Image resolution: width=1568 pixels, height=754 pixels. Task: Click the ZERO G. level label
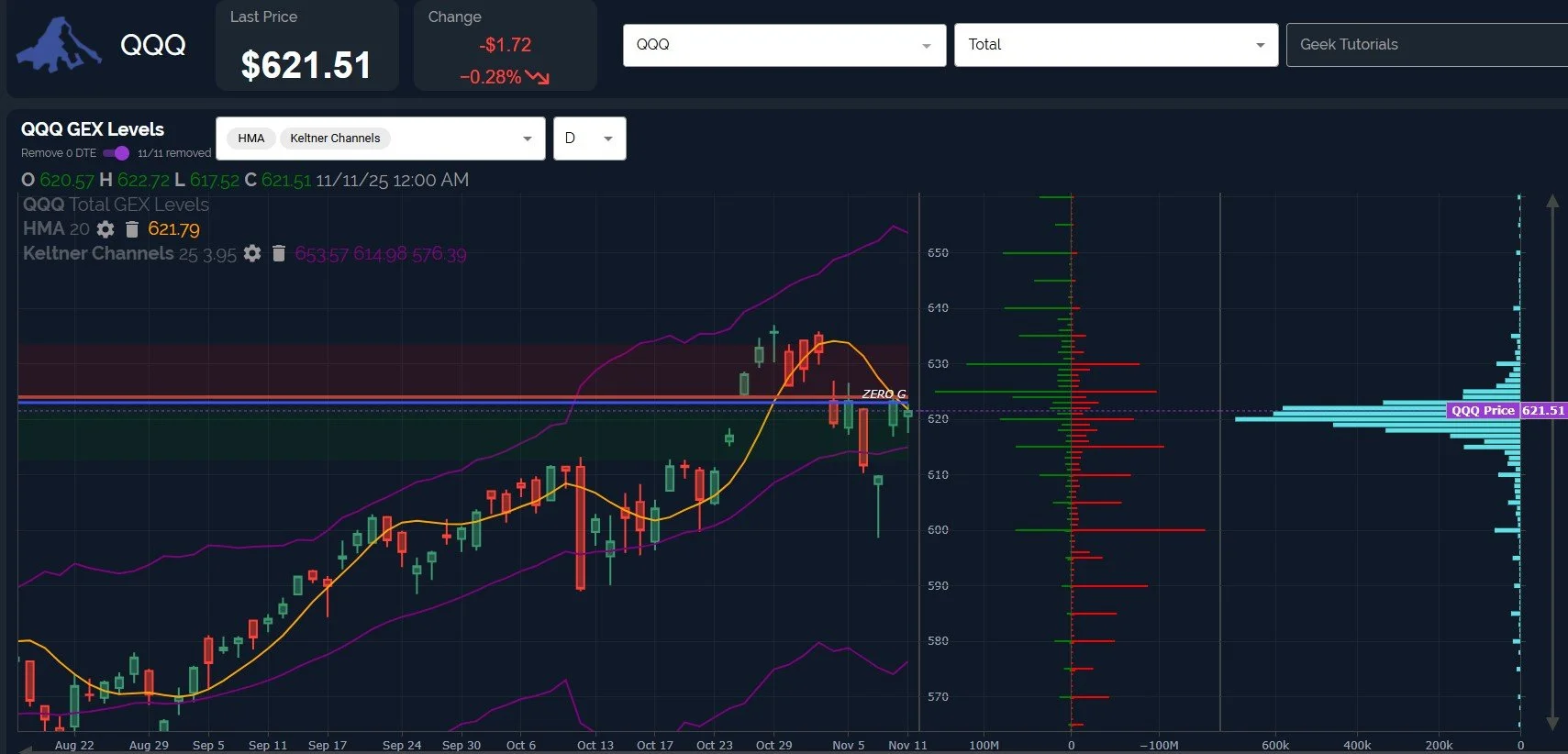(x=884, y=394)
